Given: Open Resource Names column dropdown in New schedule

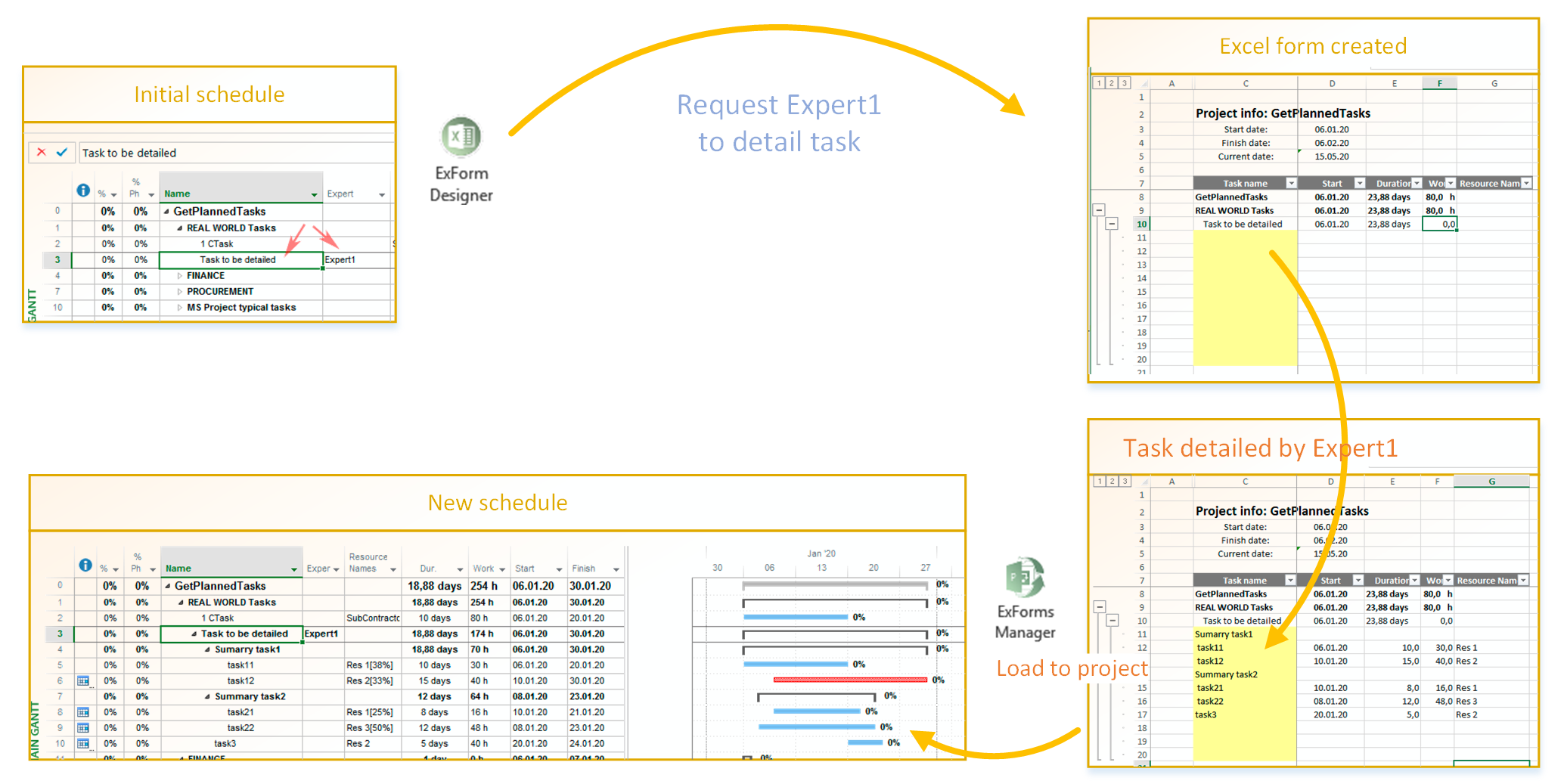Looking at the screenshot, I should point(393,570).
